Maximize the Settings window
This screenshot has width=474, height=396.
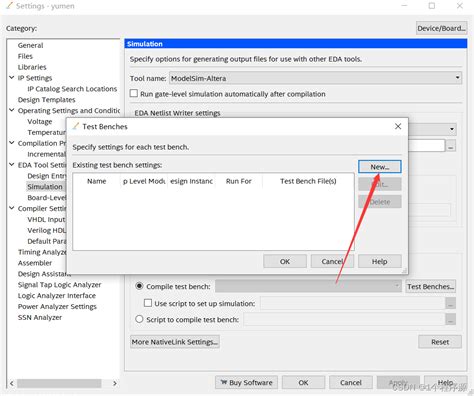coord(432,6)
